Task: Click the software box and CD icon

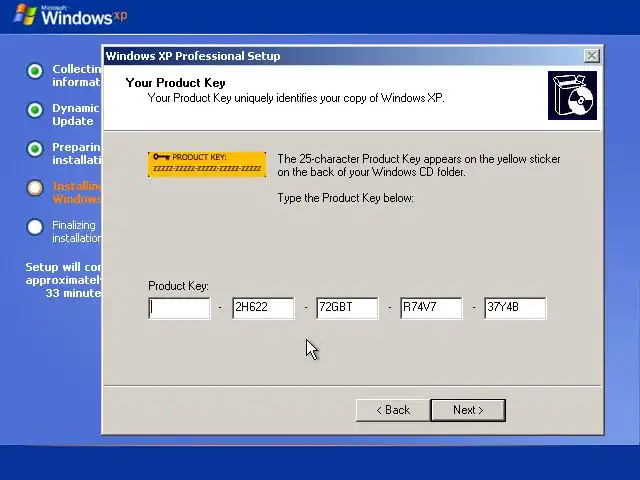Action: tap(572, 96)
